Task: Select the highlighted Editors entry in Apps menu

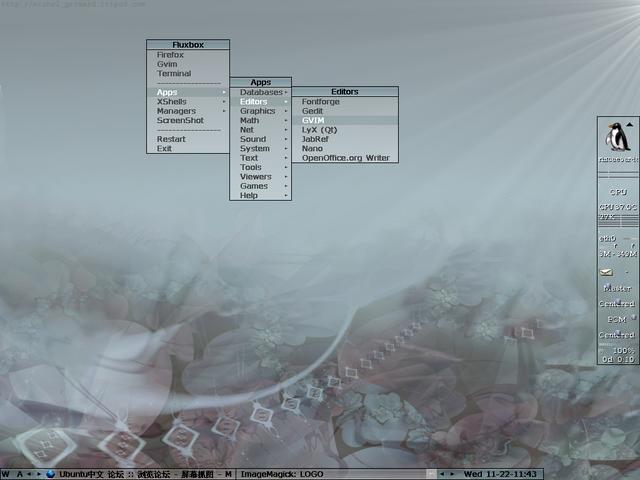Action: point(260,102)
